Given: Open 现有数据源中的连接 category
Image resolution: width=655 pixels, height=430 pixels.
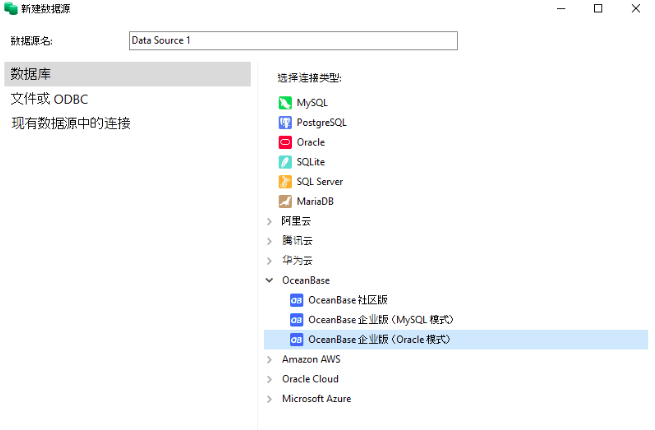Looking at the screenshot, I should 71,123.
